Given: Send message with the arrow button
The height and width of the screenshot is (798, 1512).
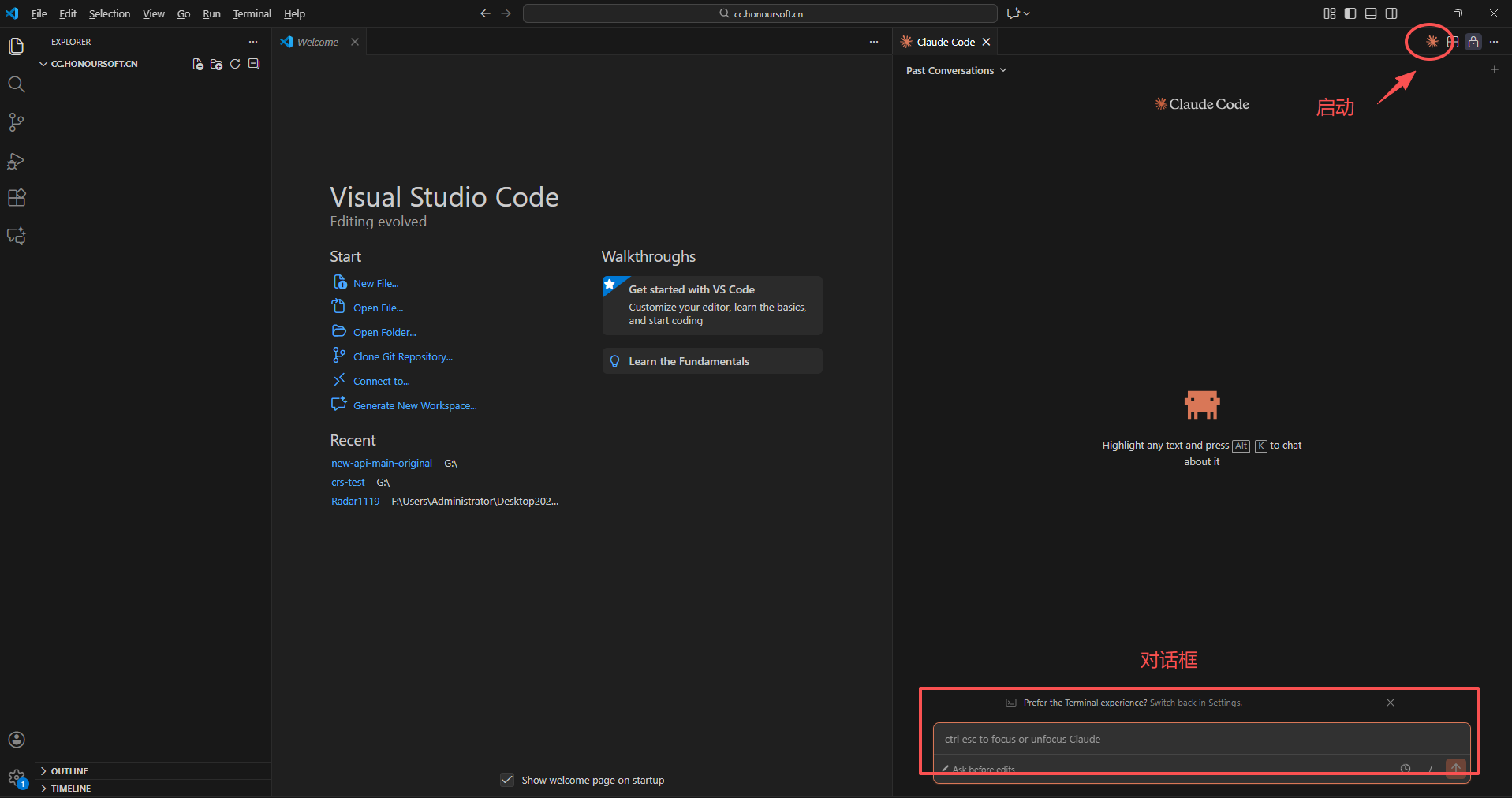Looking at the screenshot, I should tap(1456, 768).
